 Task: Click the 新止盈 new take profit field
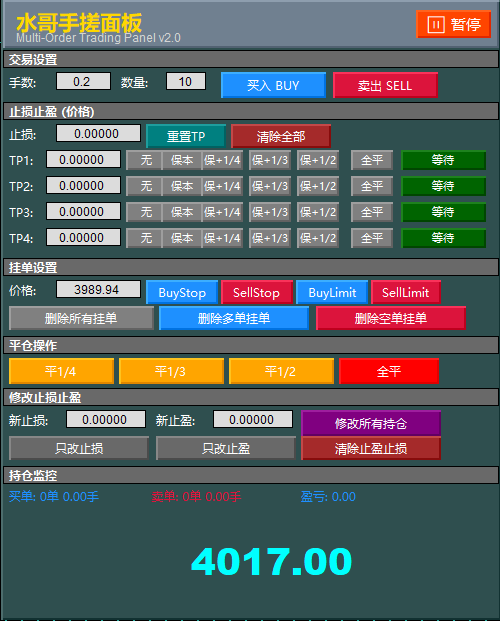point(253,419)
